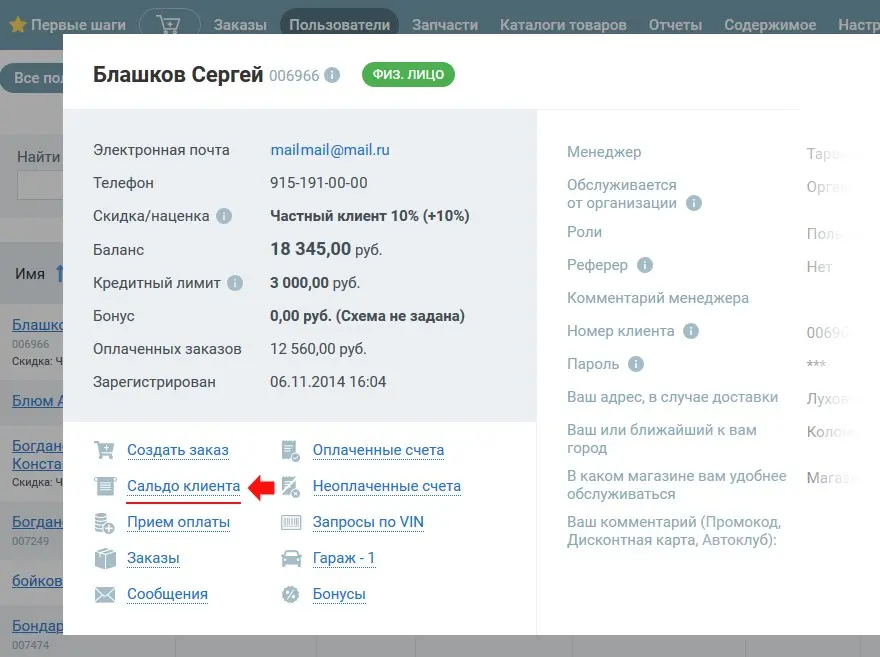Open the shopping cart icon in top navigation

[x=169, y=22]
